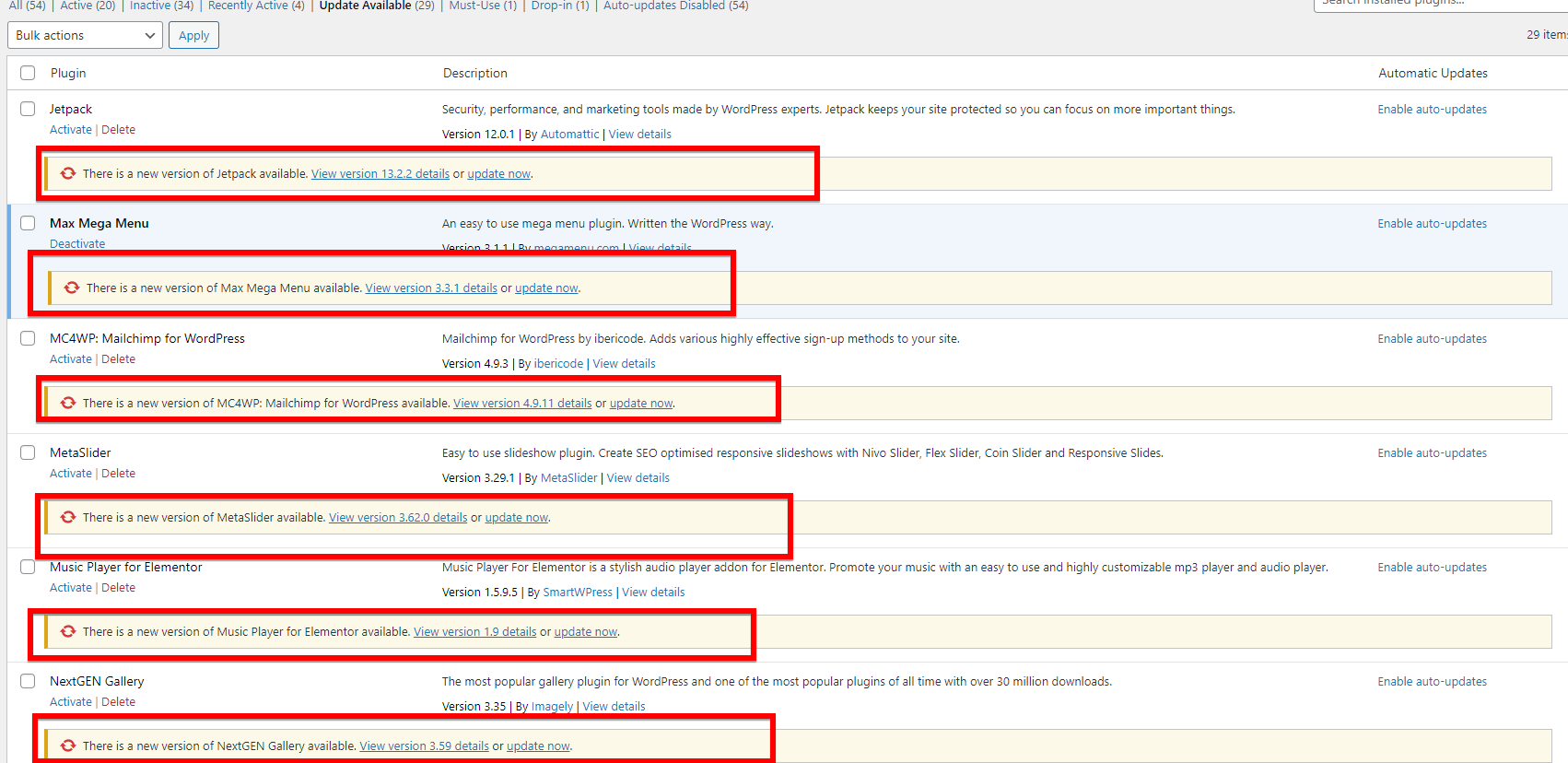
Task: Click the update icon in Jetpack notice
Action: point(68,173)
